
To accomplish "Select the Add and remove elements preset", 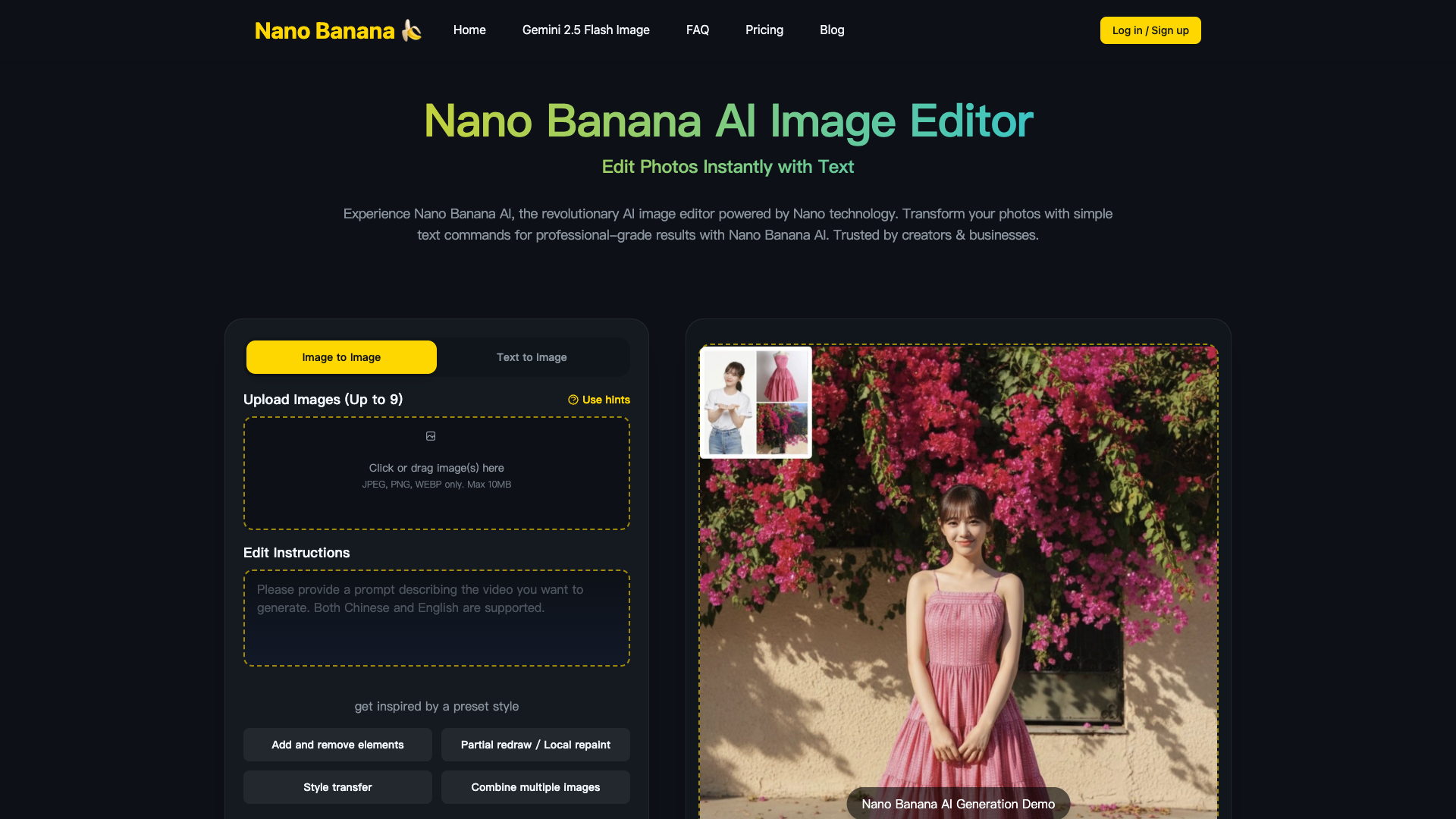I will click(x=337, y=745).
